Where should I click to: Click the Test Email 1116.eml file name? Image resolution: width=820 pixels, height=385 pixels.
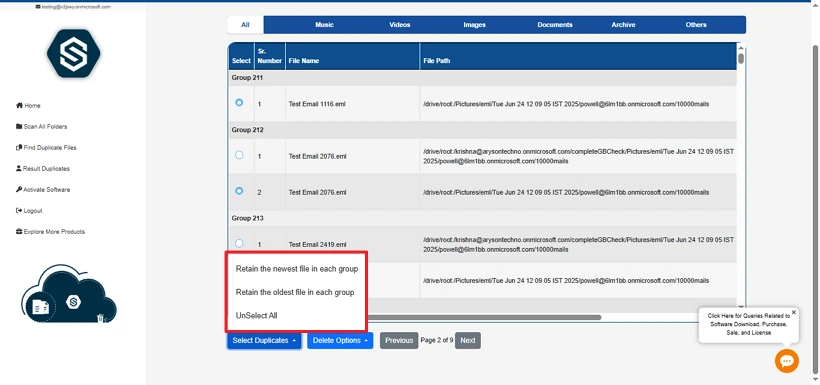pos(317,104)
